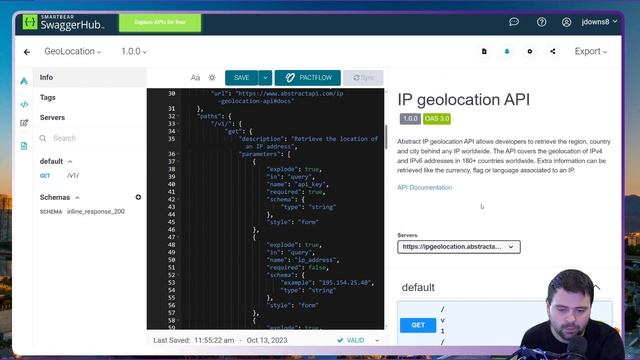
Task: Expand the validation status dropdown arrow
Action: pyautogui.click(x=377, y=340)
